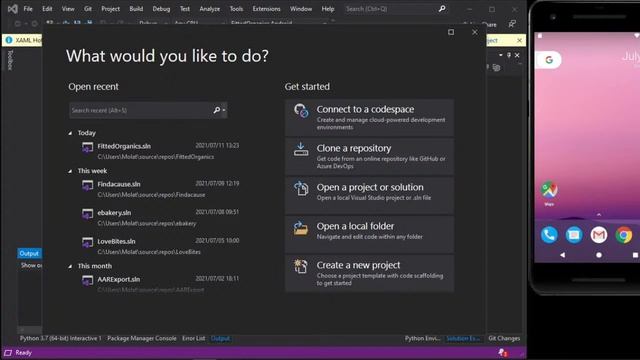This screenshot has width=640, height=360.
Task: Open Gmail app on emulator dock
Action: [x=599, y=235]
